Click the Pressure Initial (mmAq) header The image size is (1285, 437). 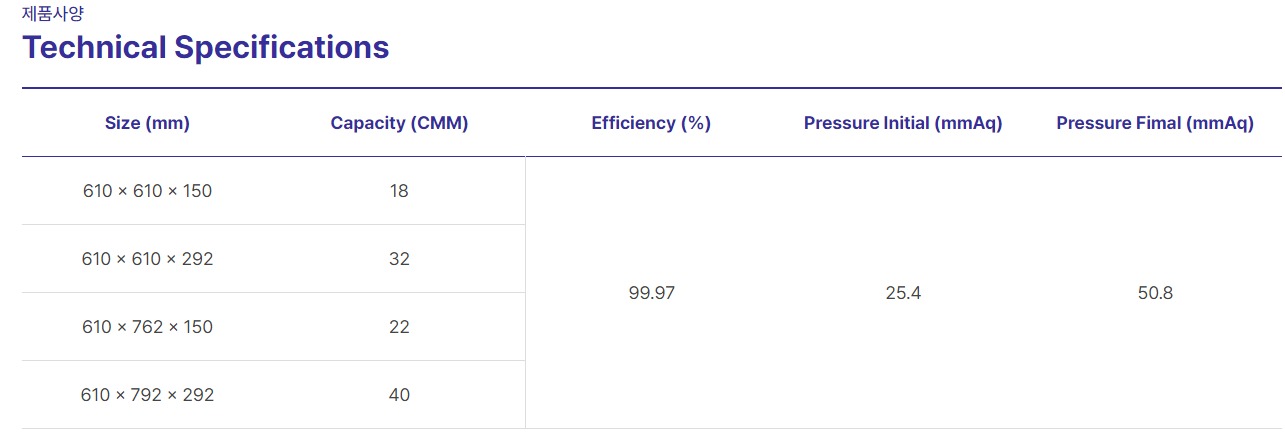coord(903,123)
